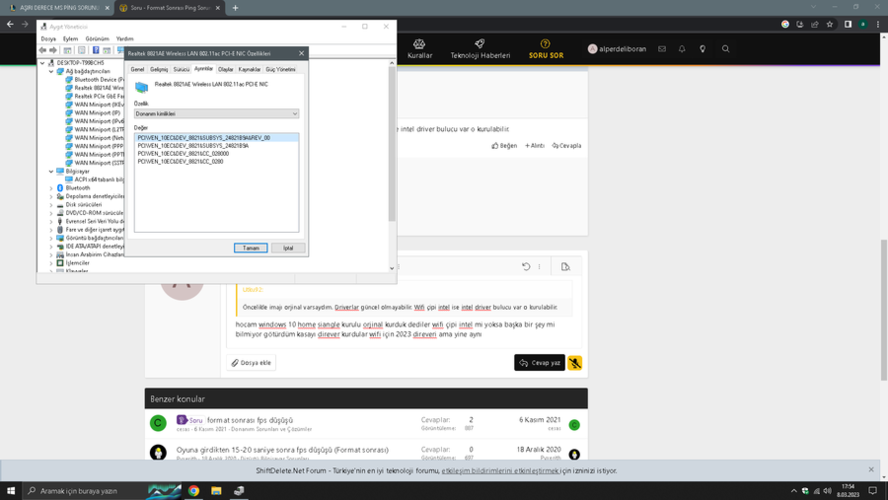Click Device Manager icon in taskbar

(239, 490)
